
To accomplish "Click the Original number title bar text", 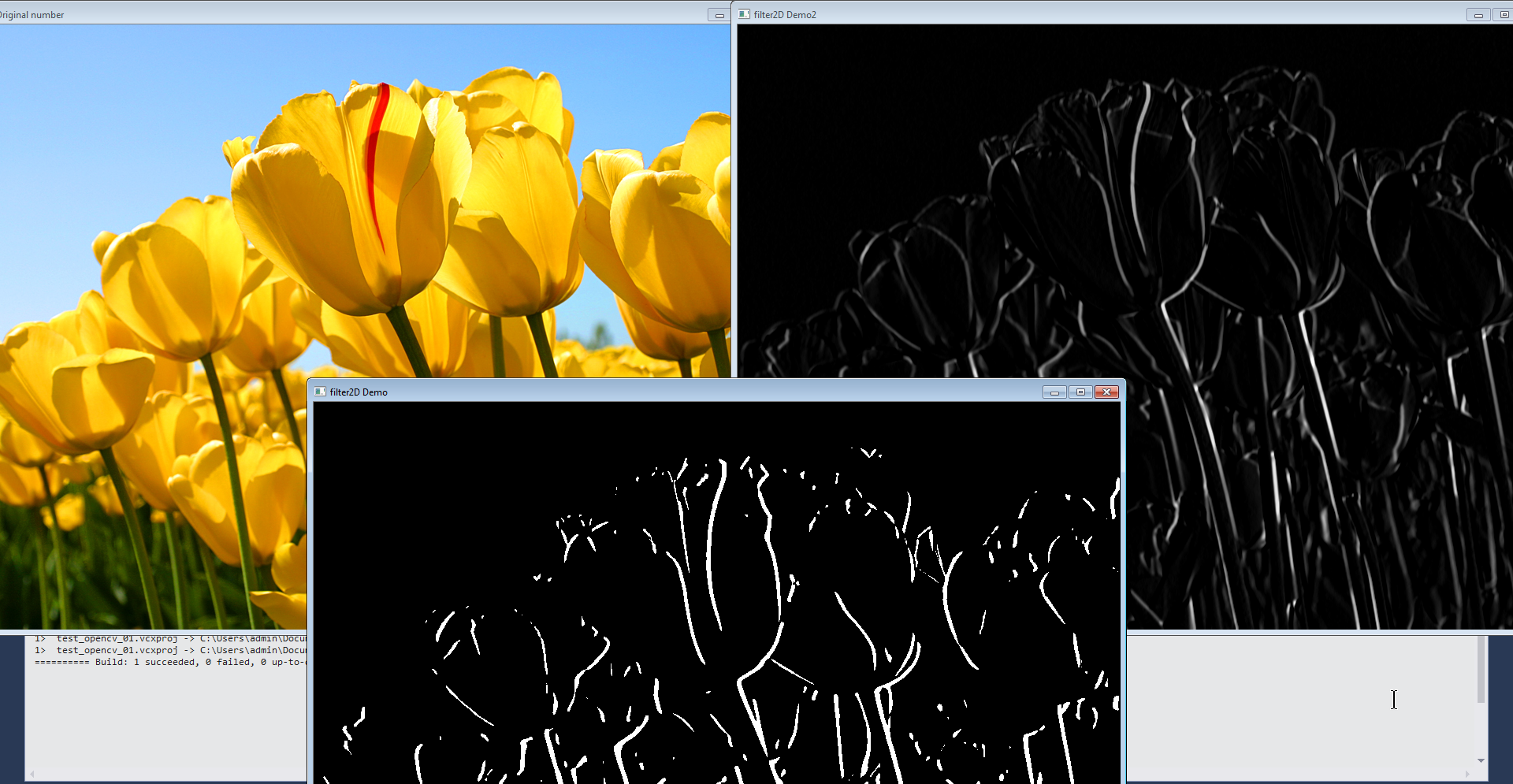I will point(32,15).
